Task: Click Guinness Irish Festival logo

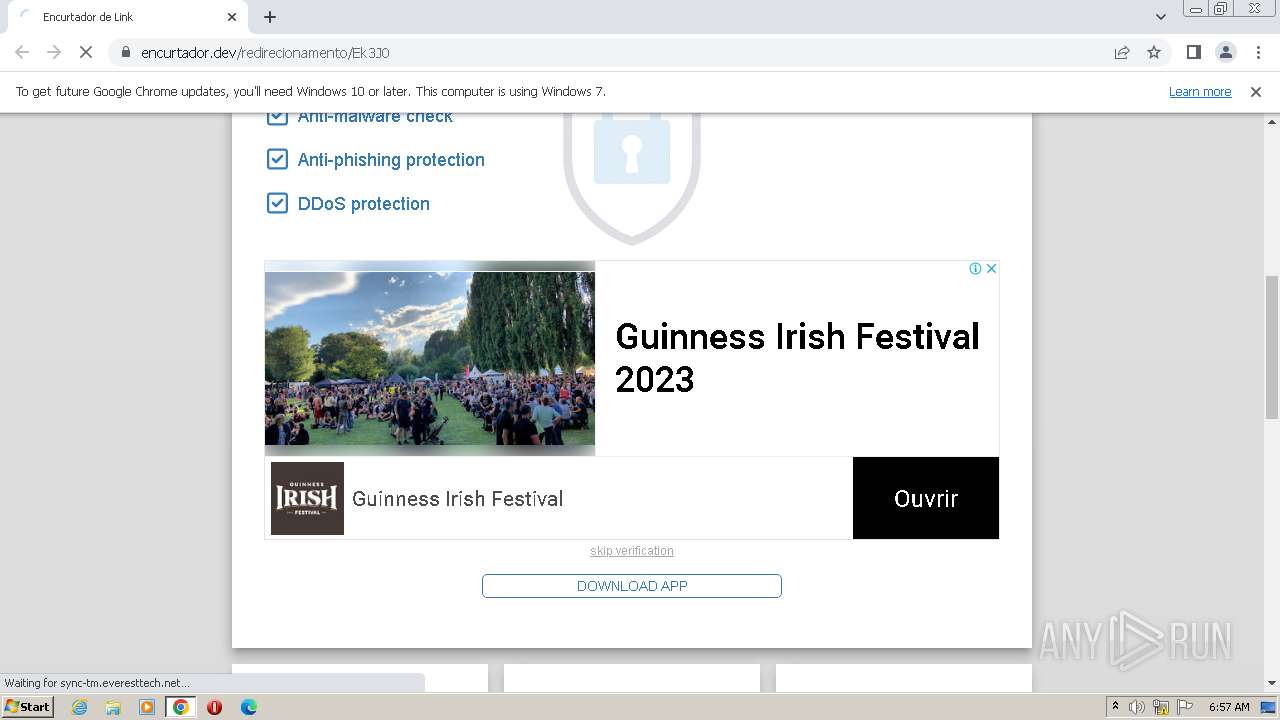Action: [x=307, y=498]
